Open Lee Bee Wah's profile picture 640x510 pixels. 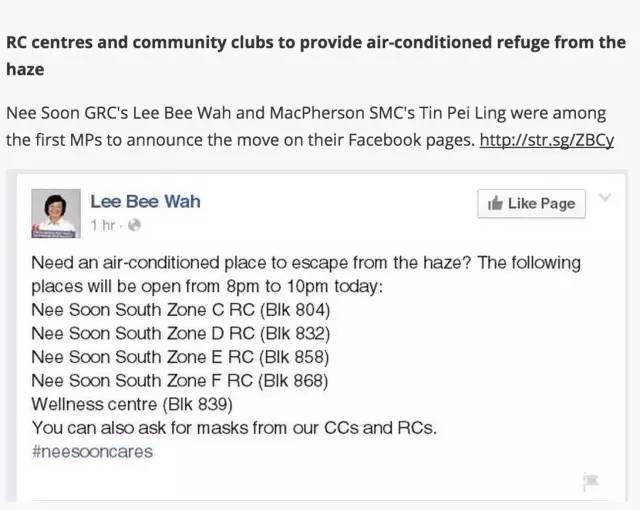click(56, 212)
